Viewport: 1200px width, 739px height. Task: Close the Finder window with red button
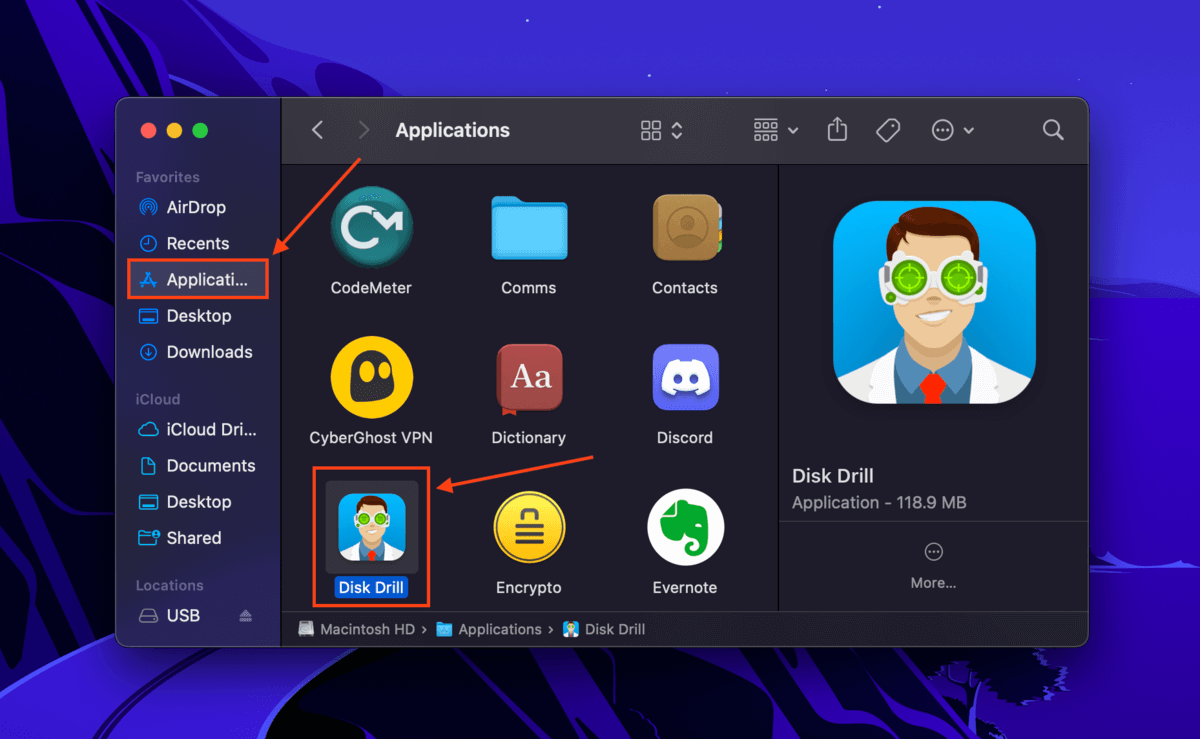click(148, 130)
